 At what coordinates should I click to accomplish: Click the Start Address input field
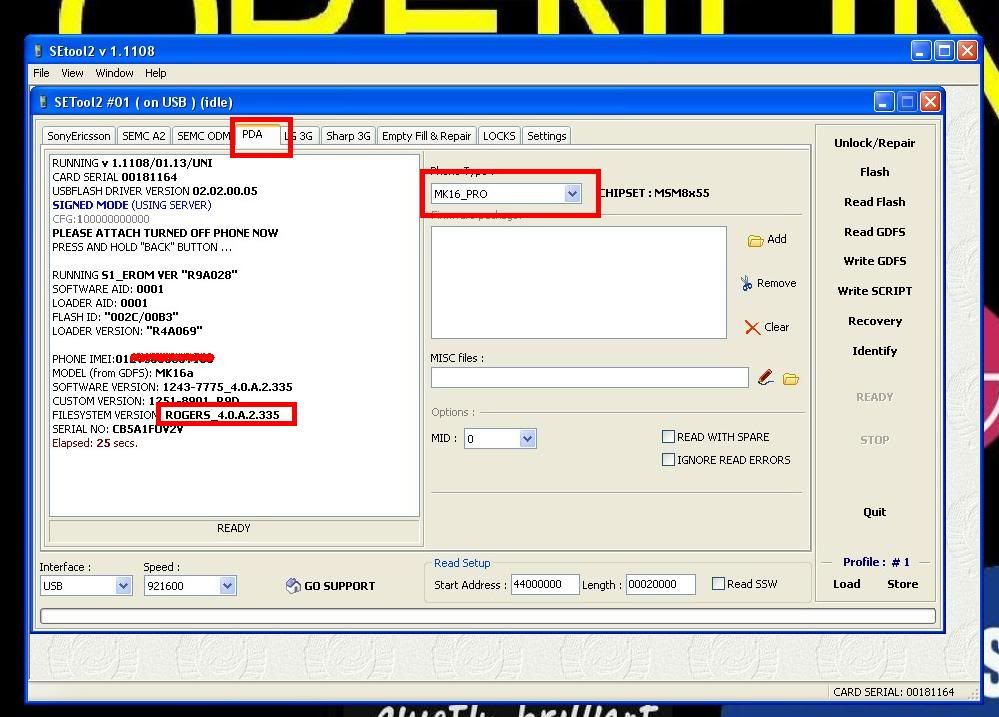[x=544, y=585]
